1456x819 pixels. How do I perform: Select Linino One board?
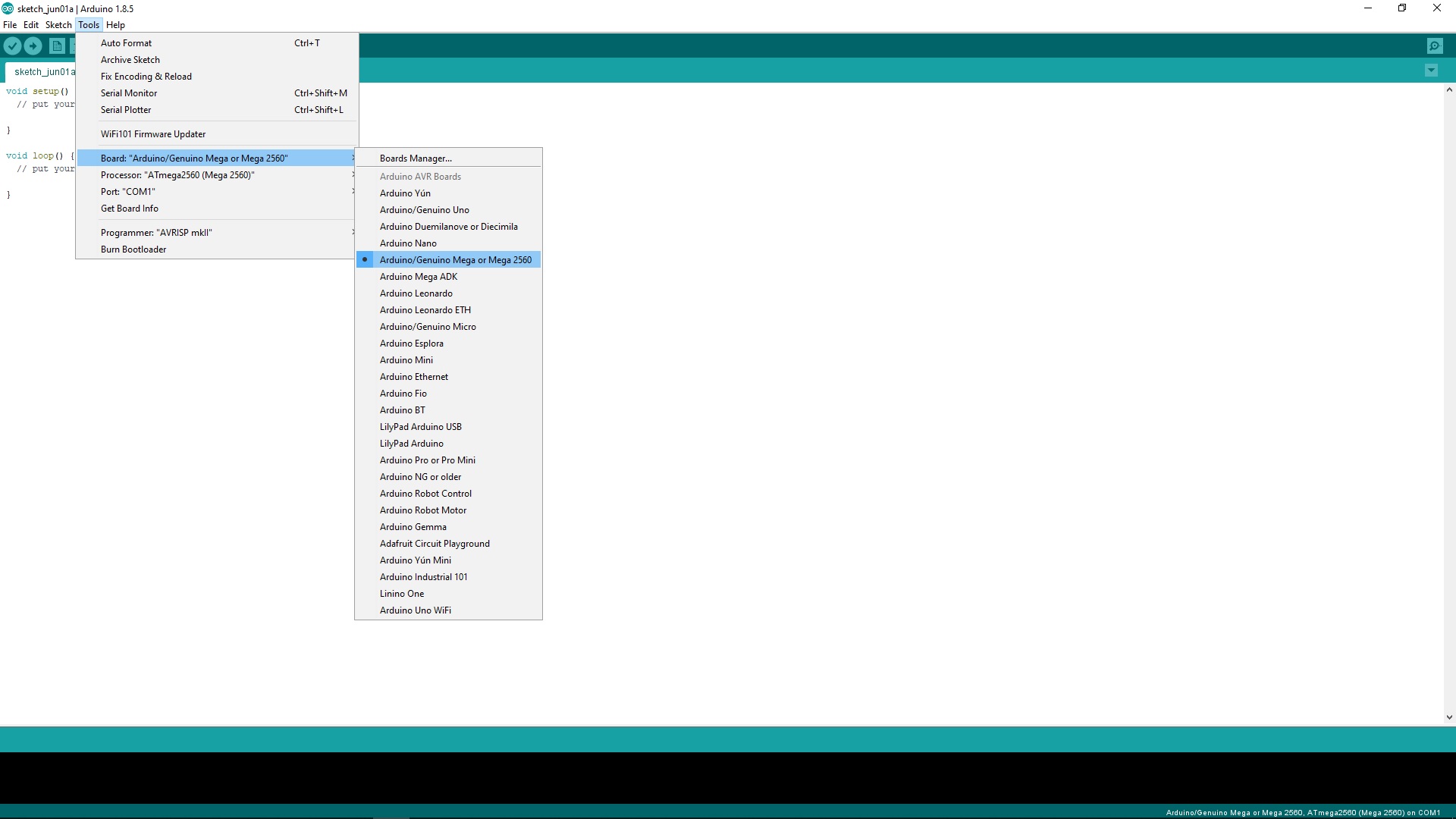pos(448,594)
